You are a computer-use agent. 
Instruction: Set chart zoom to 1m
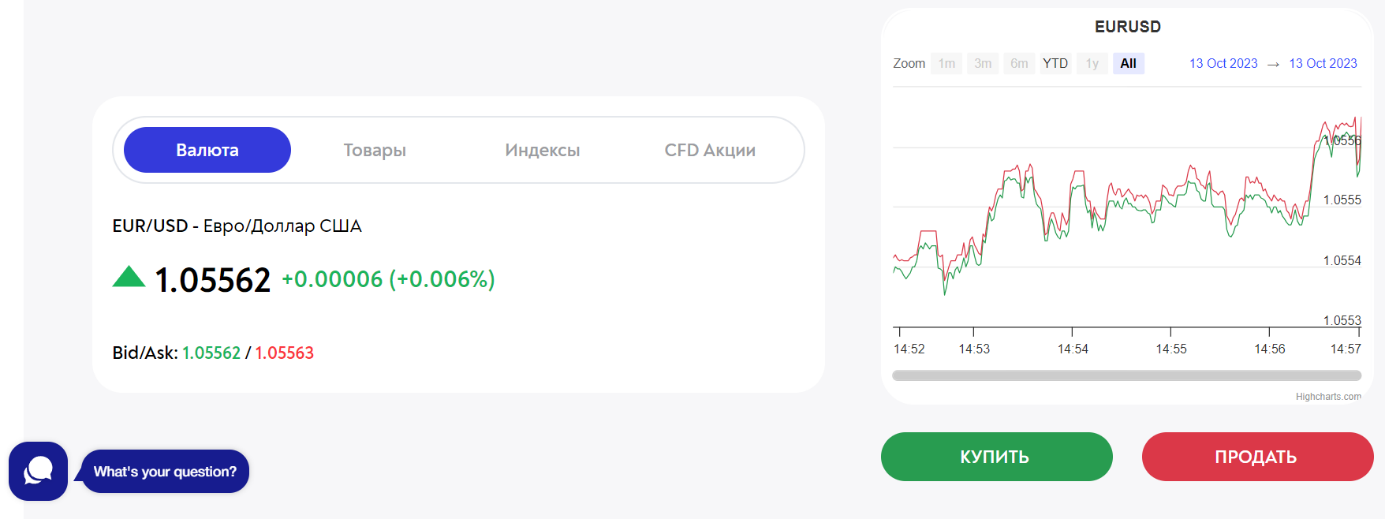pyautogui.click(x=946, y=64)
